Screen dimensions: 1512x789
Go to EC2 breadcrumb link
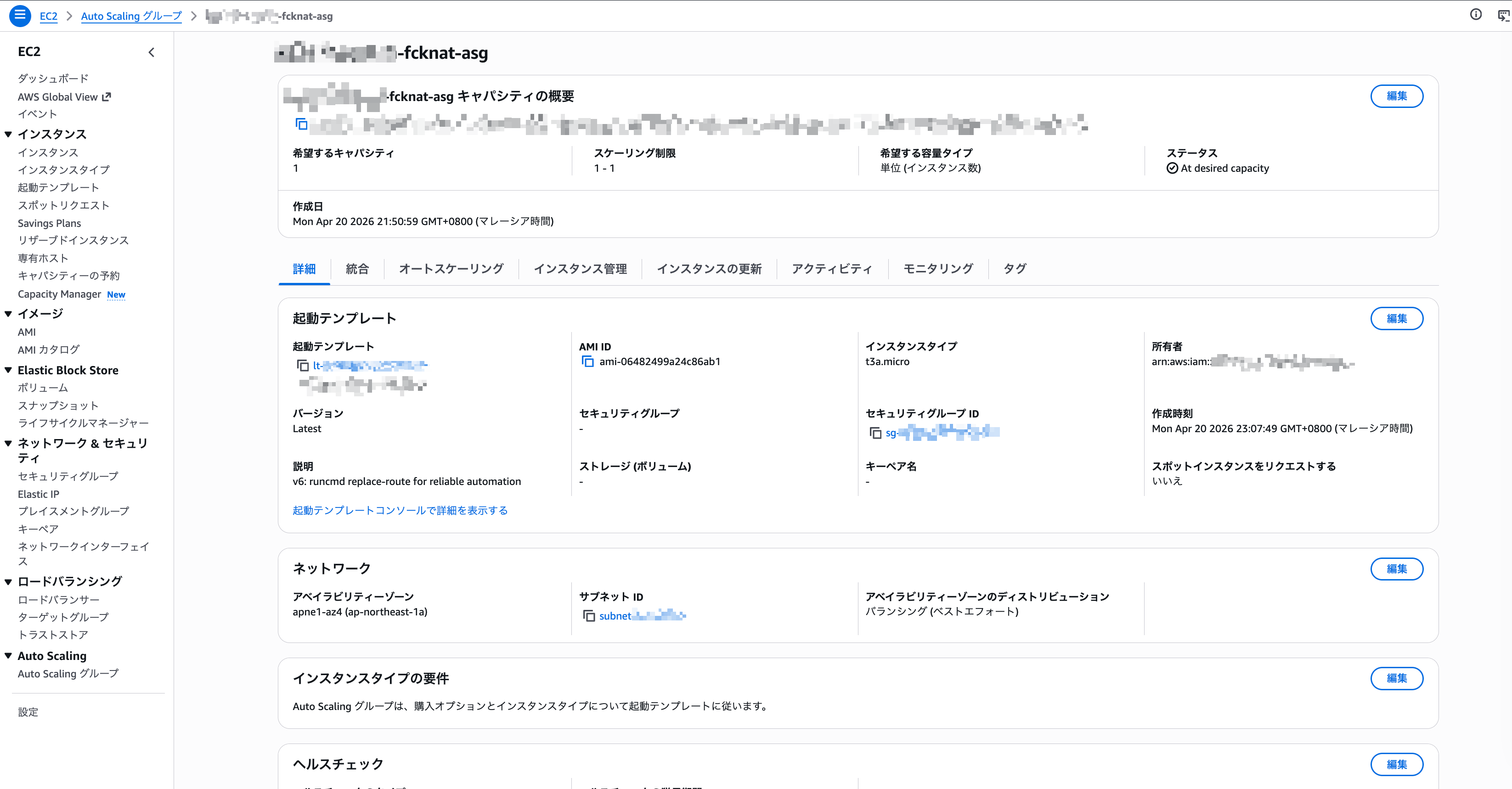[49, 16]
